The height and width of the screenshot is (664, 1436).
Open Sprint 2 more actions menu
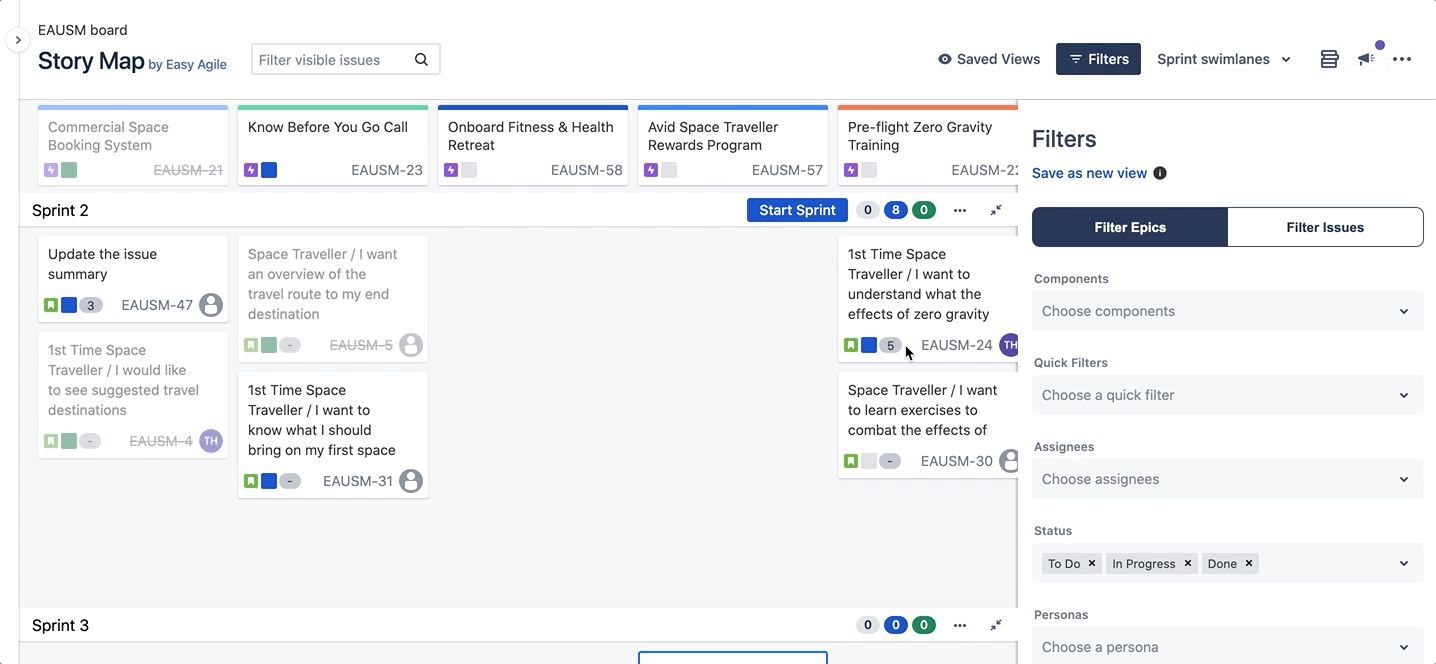pyautogui.click(x=960, y=210)
